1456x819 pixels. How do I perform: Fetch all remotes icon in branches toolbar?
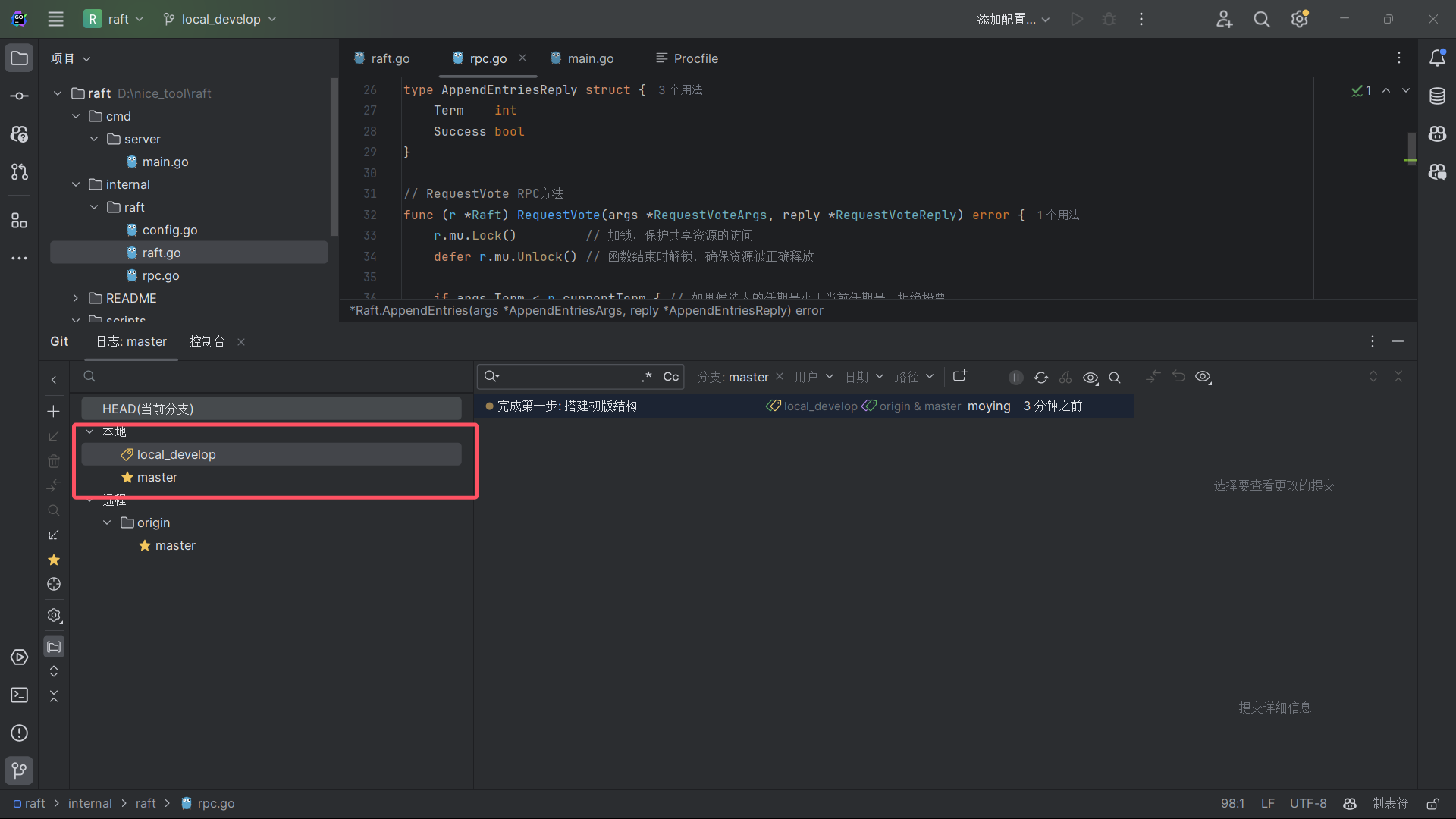pyautogui.click(x=54, y=535)
